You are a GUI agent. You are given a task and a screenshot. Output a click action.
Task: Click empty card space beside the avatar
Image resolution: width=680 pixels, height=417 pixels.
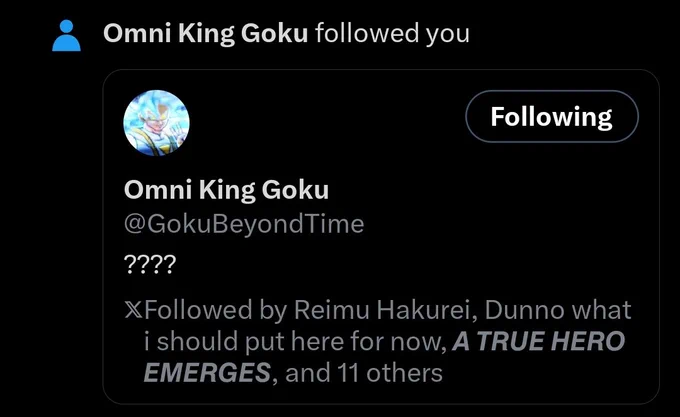click(x=325, y=123)
